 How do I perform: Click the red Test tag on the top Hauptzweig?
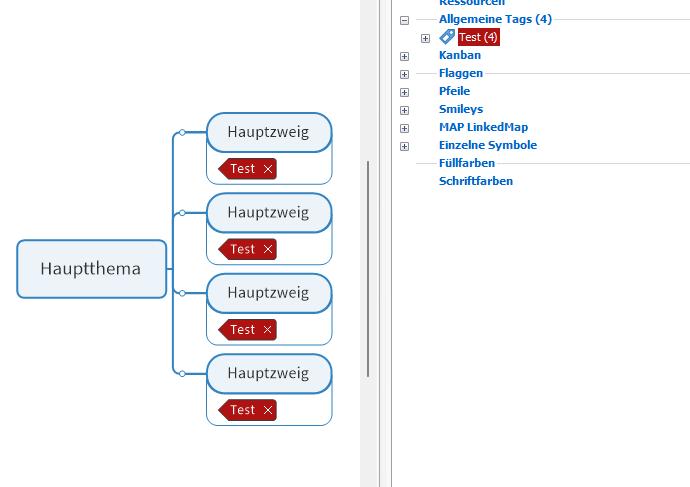242,169
